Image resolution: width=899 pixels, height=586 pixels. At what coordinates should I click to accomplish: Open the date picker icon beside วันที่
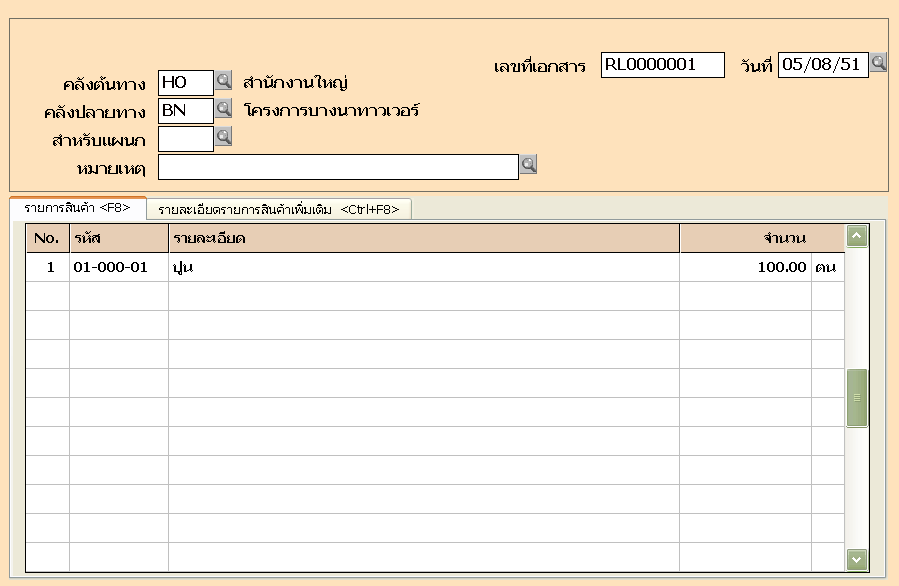879,63
